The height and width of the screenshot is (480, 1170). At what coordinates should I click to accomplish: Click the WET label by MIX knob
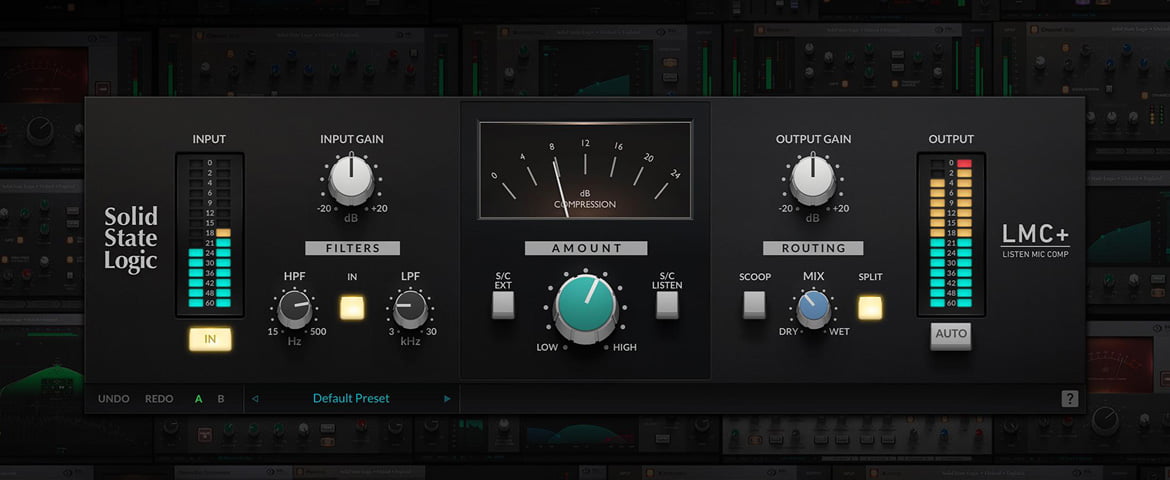(x=839, y=331)
